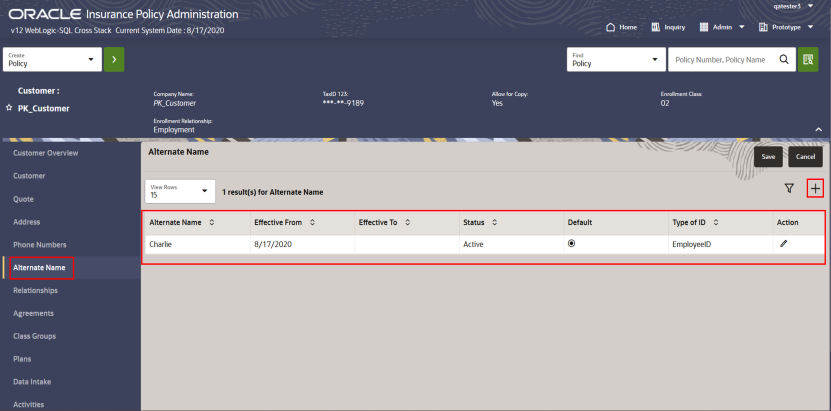Open Data Intake in sidebar
The height and width of the screenshot is (411, 831).
(x=32, y=381)
